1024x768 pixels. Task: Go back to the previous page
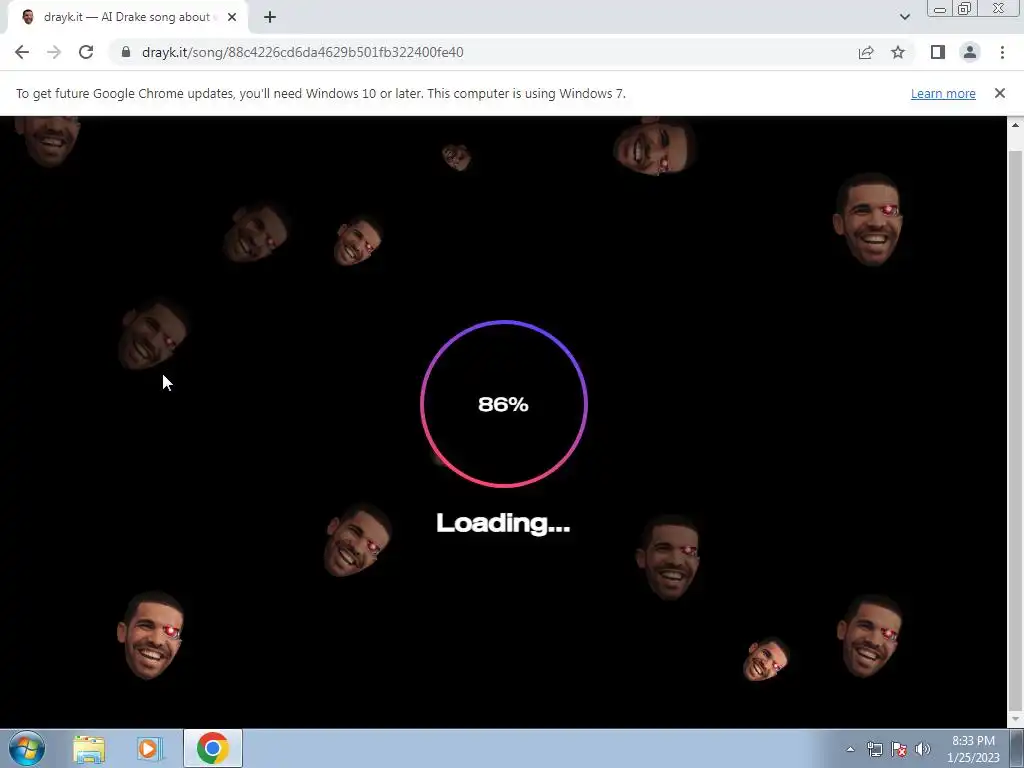(x=22, y=52)
